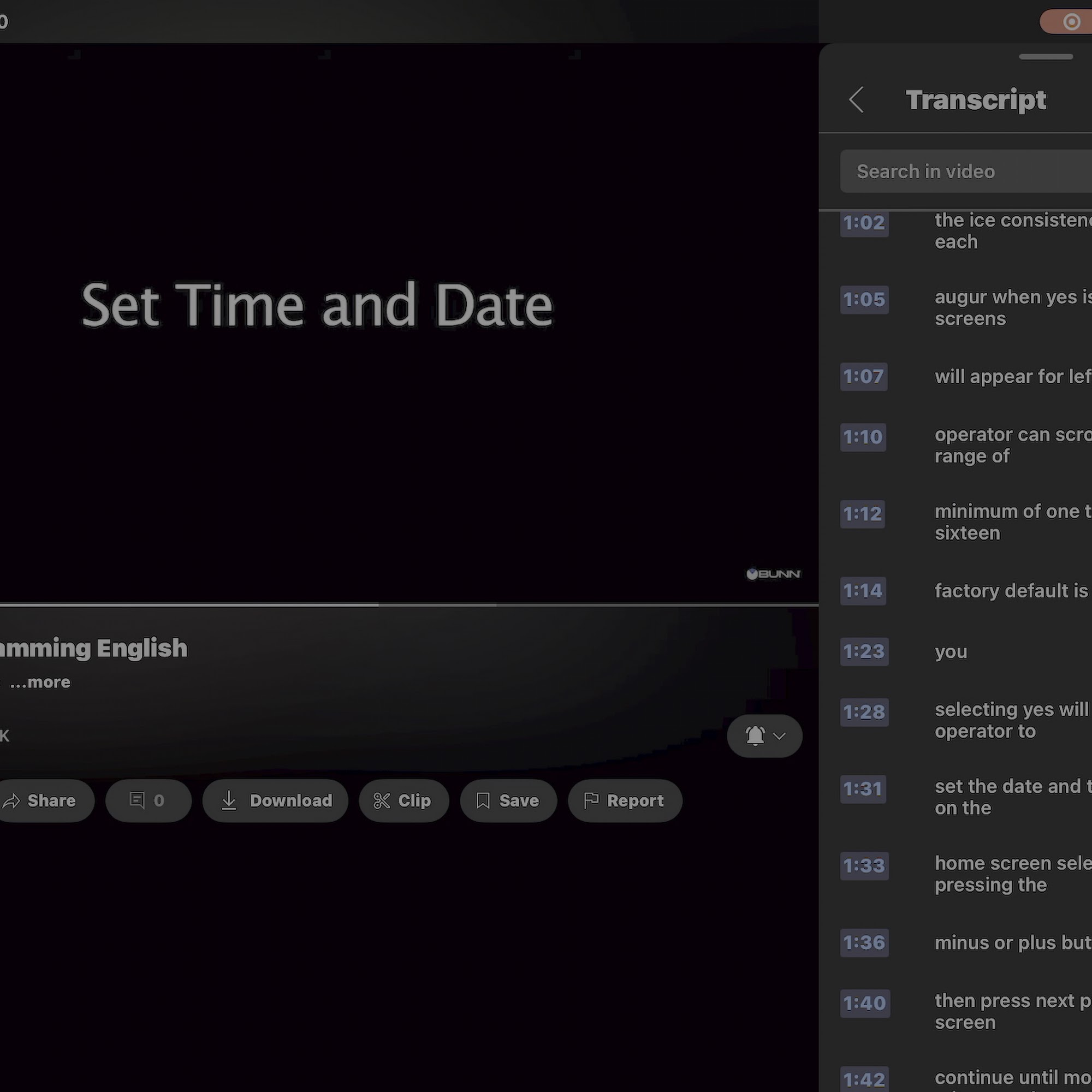
Task: Seek on the video progress bar
Action: coord(409,605)
